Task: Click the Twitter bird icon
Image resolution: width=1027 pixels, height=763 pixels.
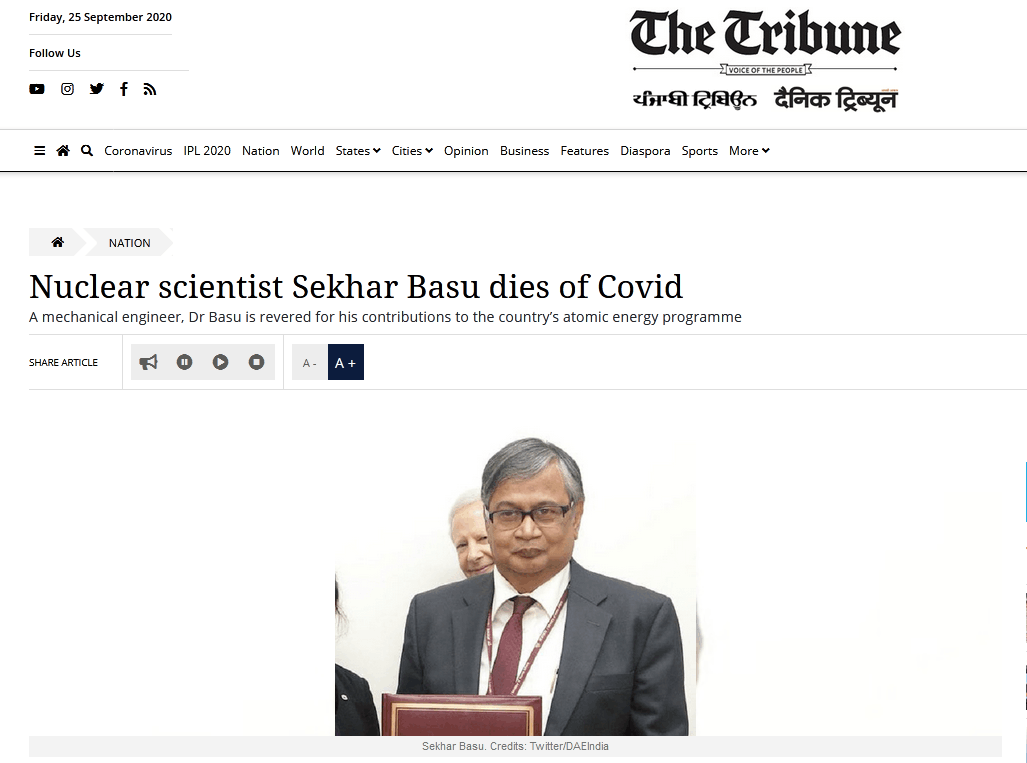Action: click(x=97, y=89)
